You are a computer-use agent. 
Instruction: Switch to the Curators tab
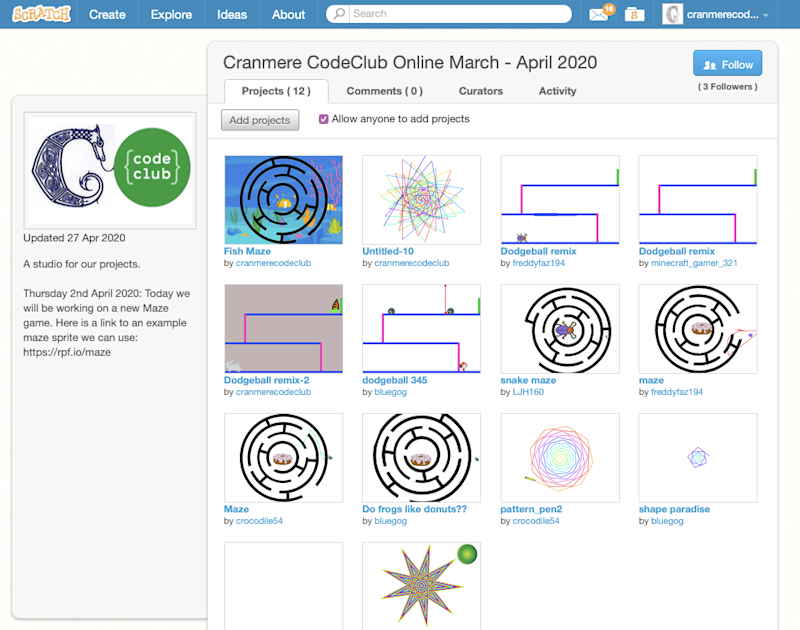pyautogui.click(x=481, y=91)
